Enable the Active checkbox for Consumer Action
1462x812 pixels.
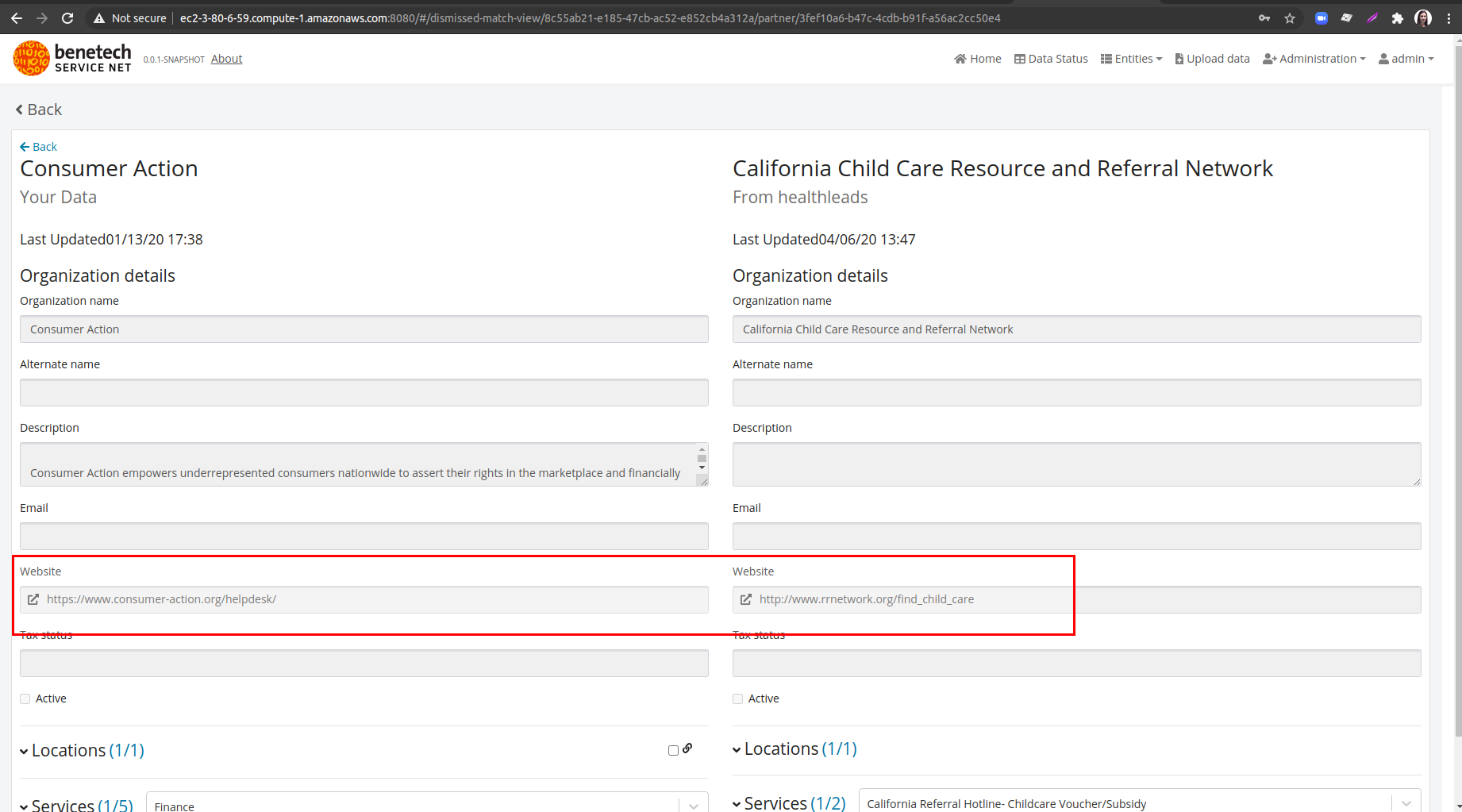tap(25, 698)
